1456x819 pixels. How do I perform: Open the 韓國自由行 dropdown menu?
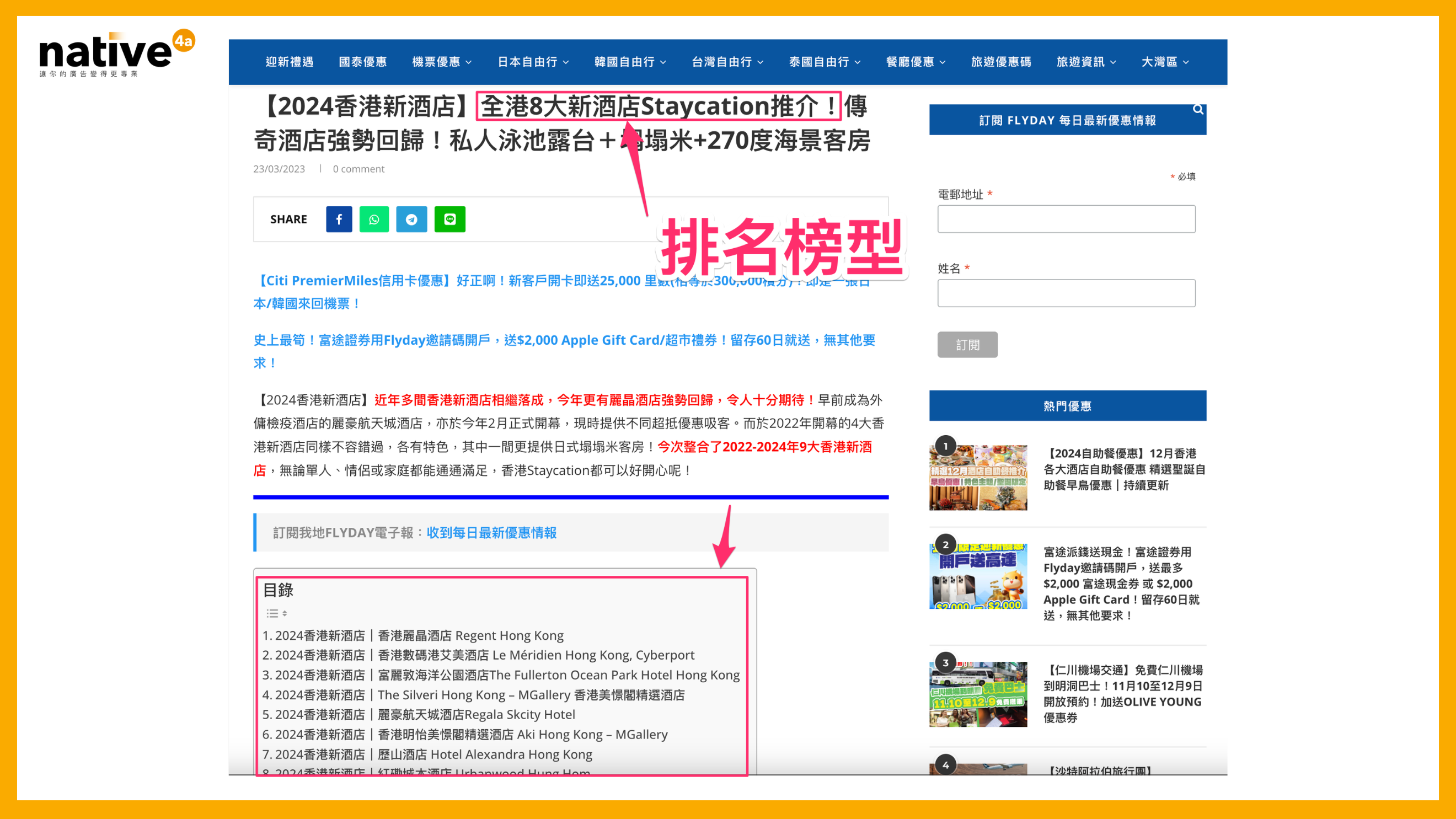click(630, 62)
